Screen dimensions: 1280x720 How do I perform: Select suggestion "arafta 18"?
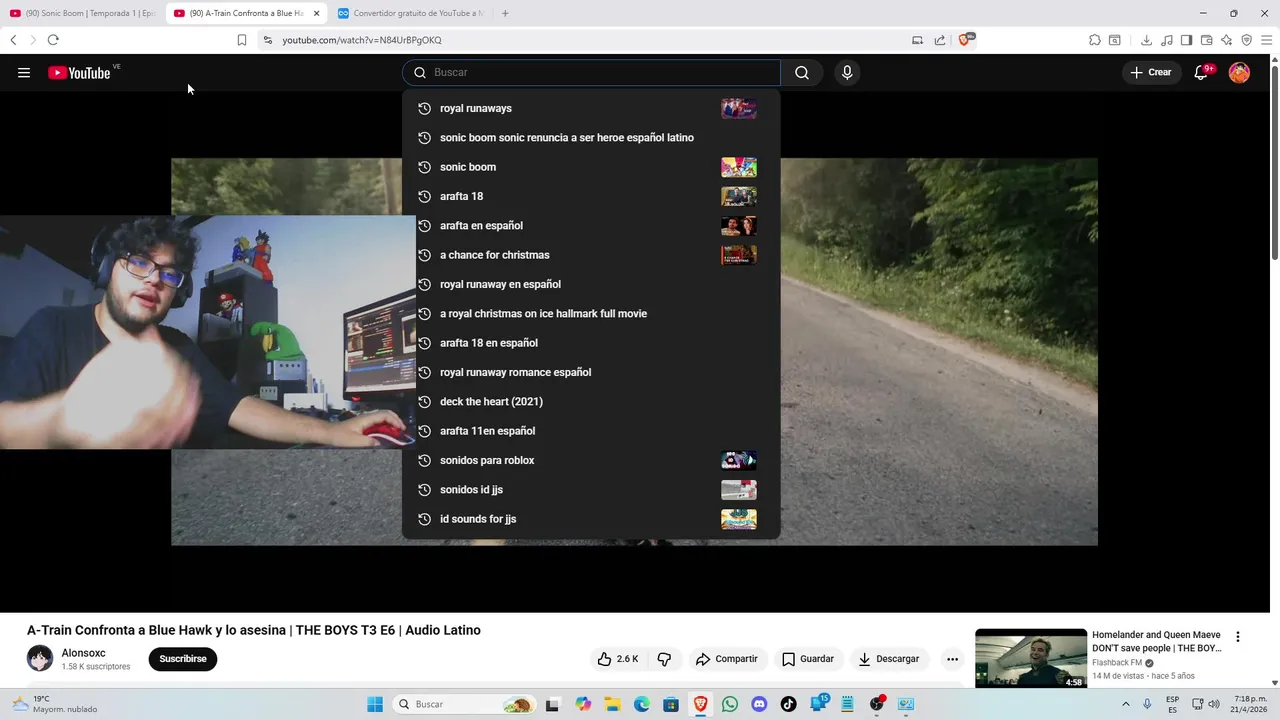[x=590, y=196]
